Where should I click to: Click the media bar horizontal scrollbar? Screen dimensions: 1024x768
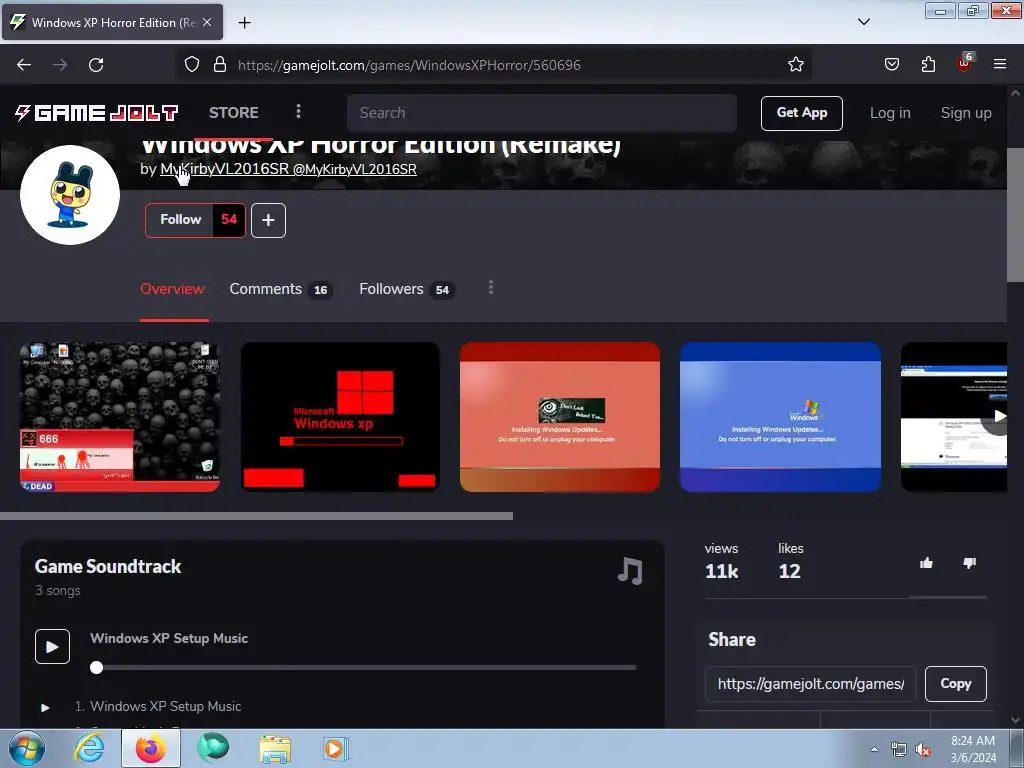(256, 516)
